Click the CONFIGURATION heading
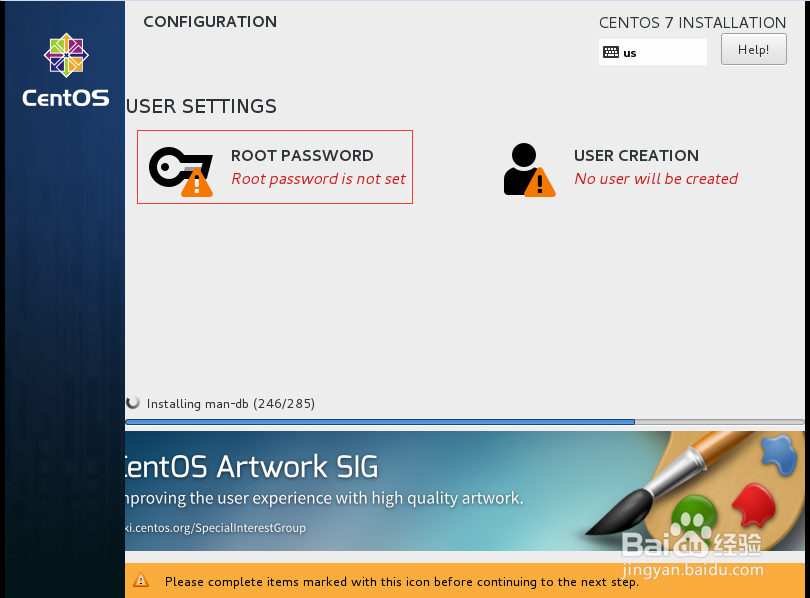810x598 pixels. click(210, 22)
